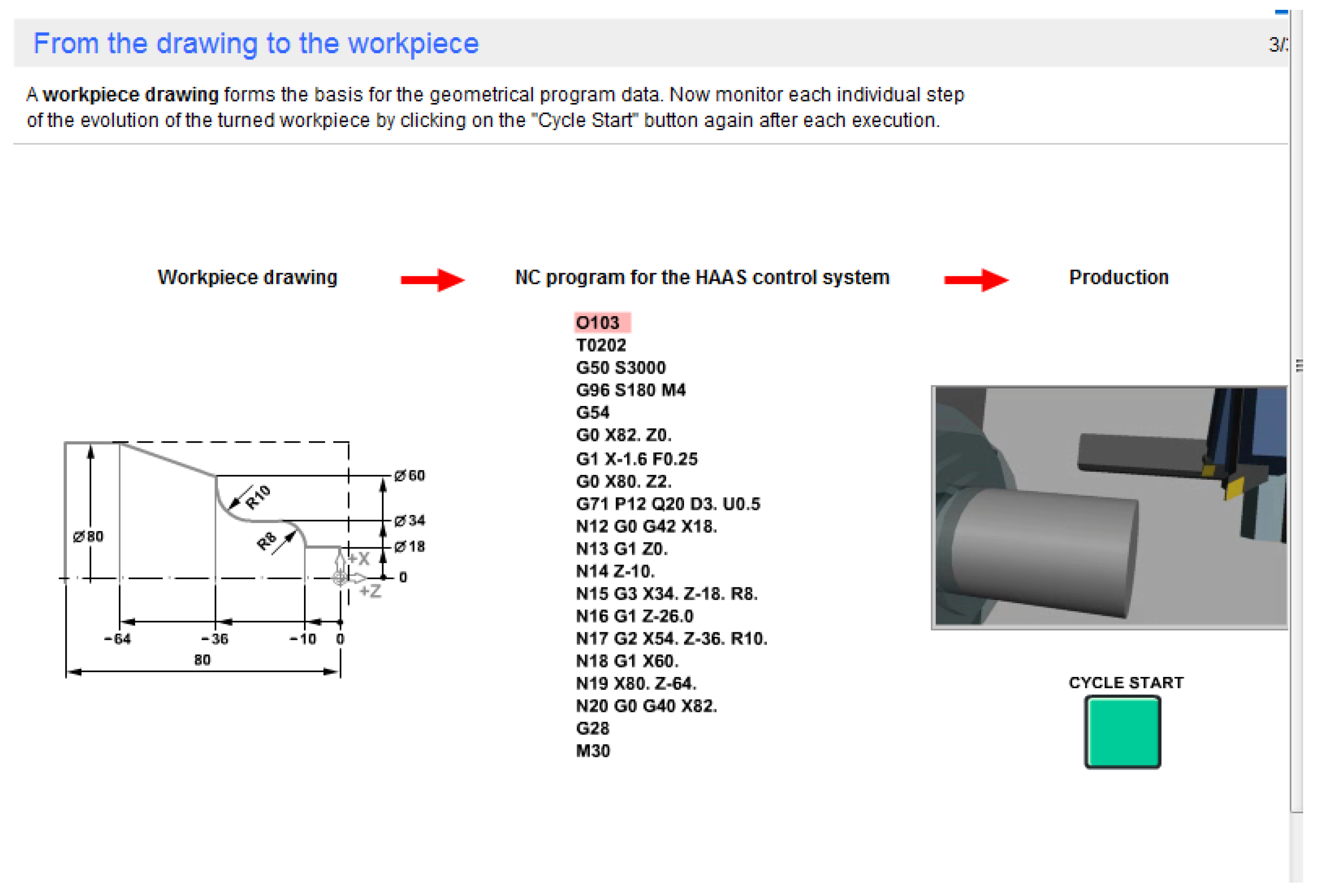1317x896 pixels.
Task: Select the M30 program end line
Action: click(593, 751)
